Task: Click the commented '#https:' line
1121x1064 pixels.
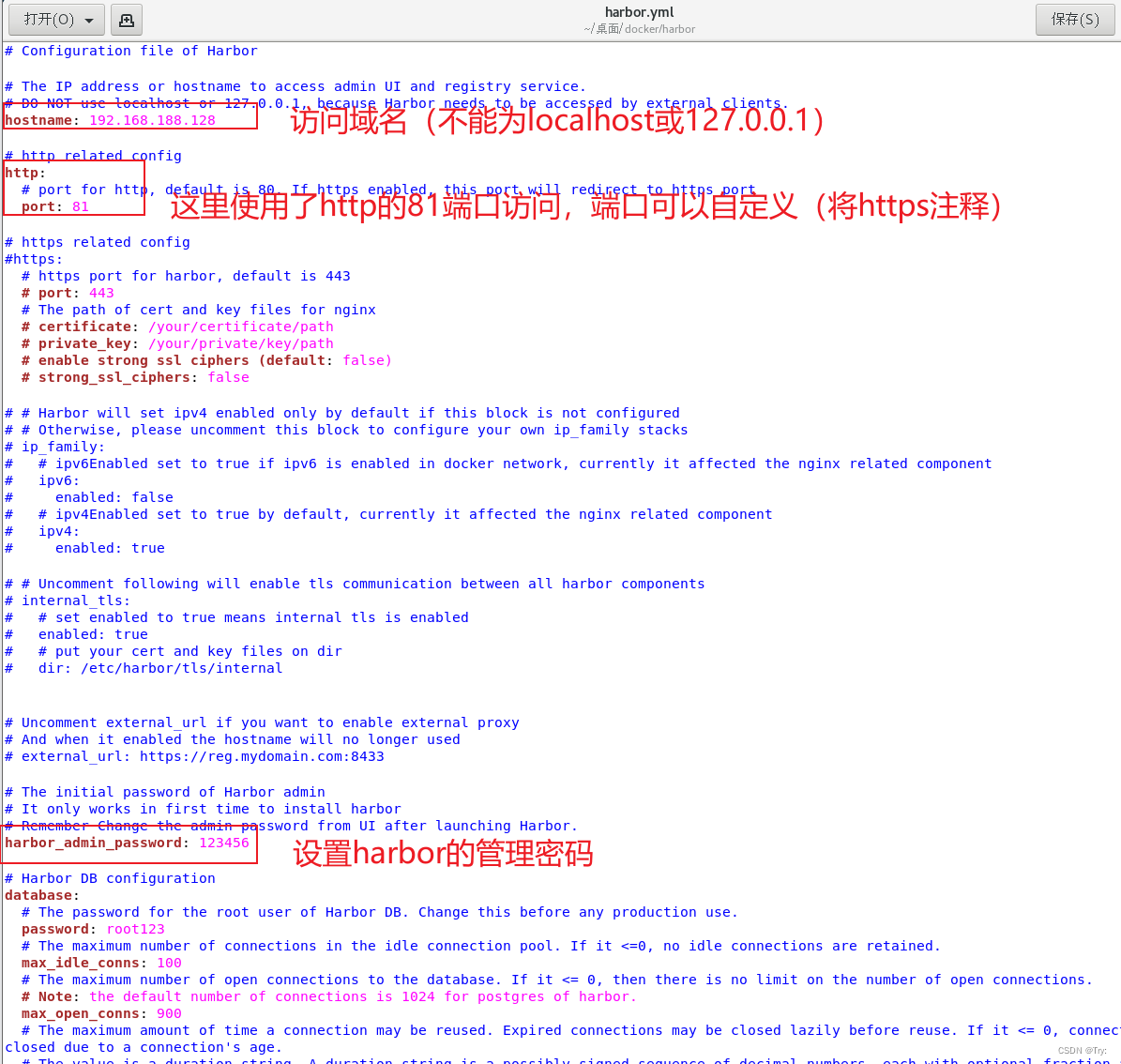Action: 34,259
